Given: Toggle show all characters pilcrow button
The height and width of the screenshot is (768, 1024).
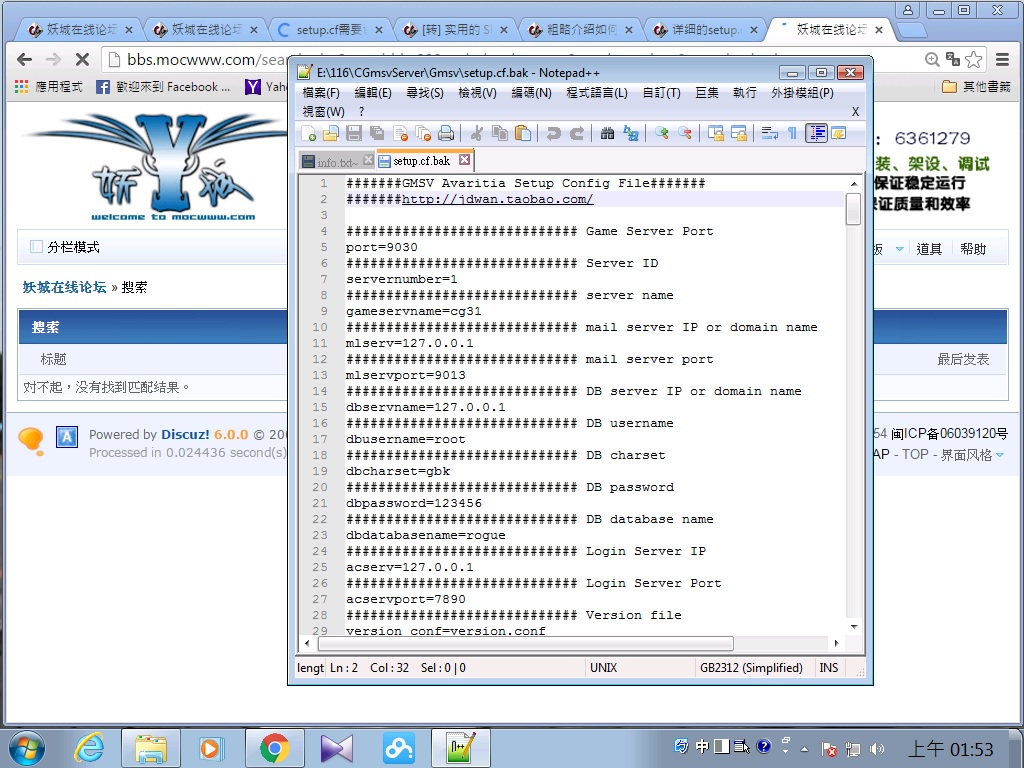Looking at the screenshot, I should 792,133.
